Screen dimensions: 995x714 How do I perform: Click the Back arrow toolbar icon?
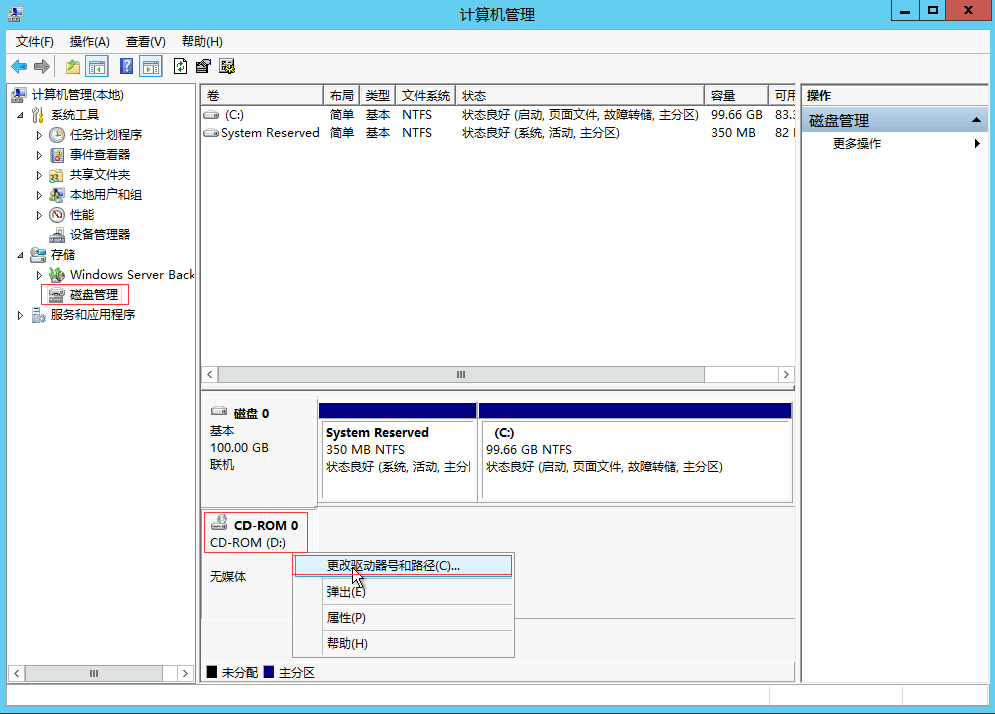18,66
